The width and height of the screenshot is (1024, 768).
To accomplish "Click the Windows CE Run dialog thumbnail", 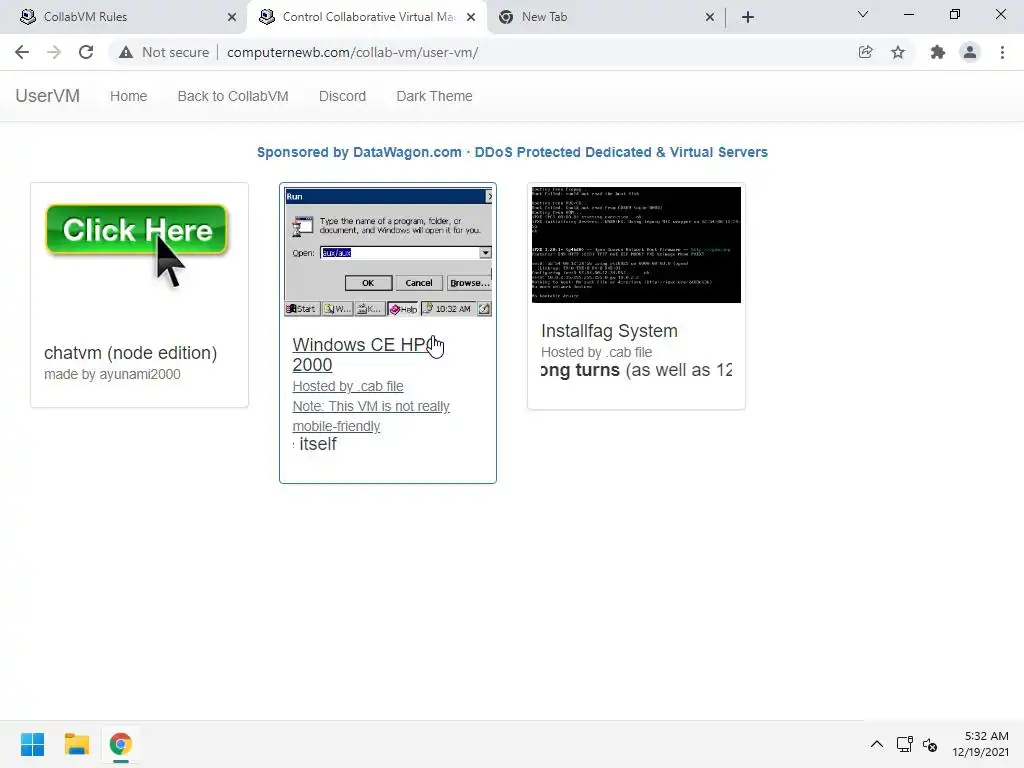I will [388, 252].
